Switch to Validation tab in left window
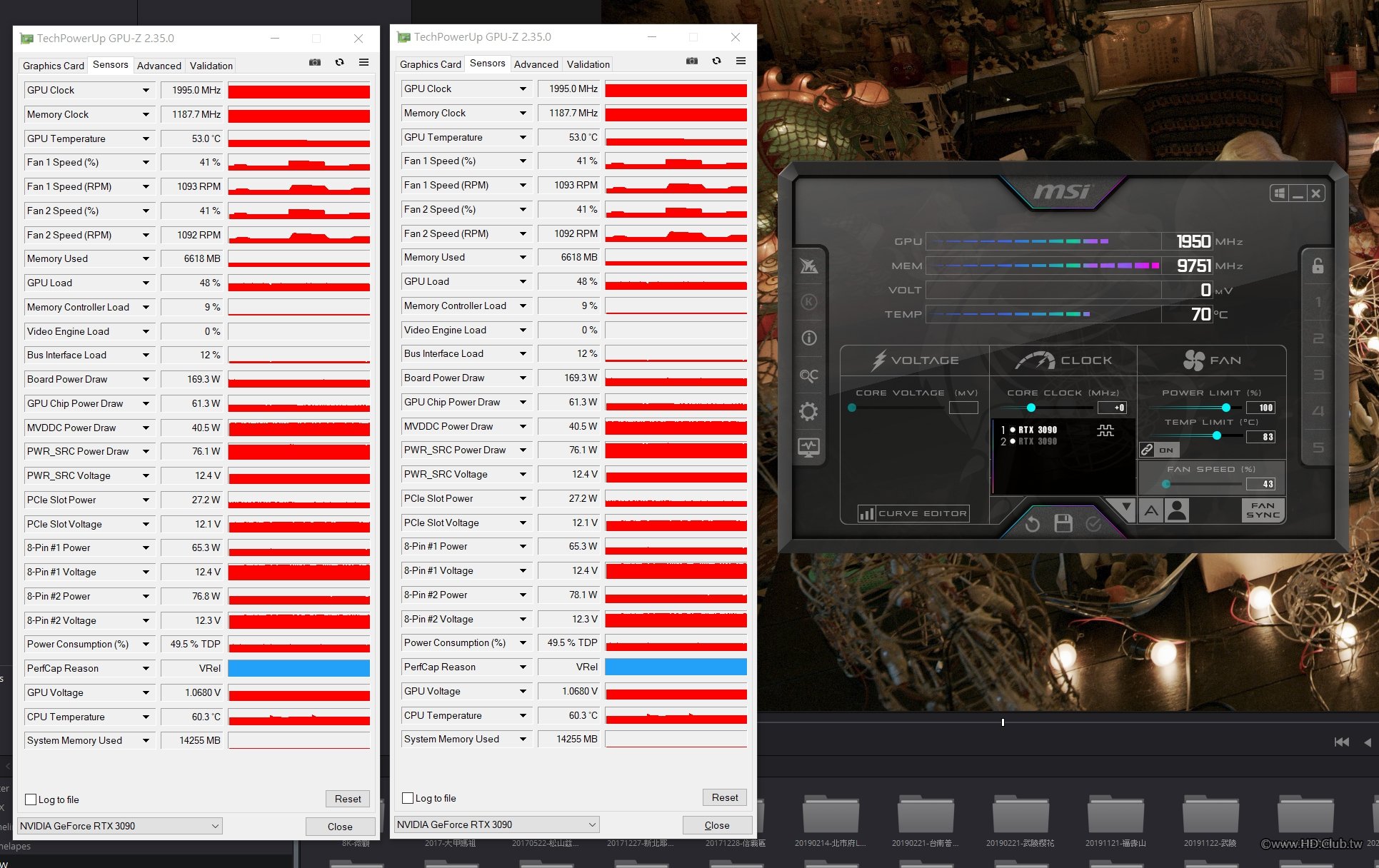1379x868 pixels. 211,66
